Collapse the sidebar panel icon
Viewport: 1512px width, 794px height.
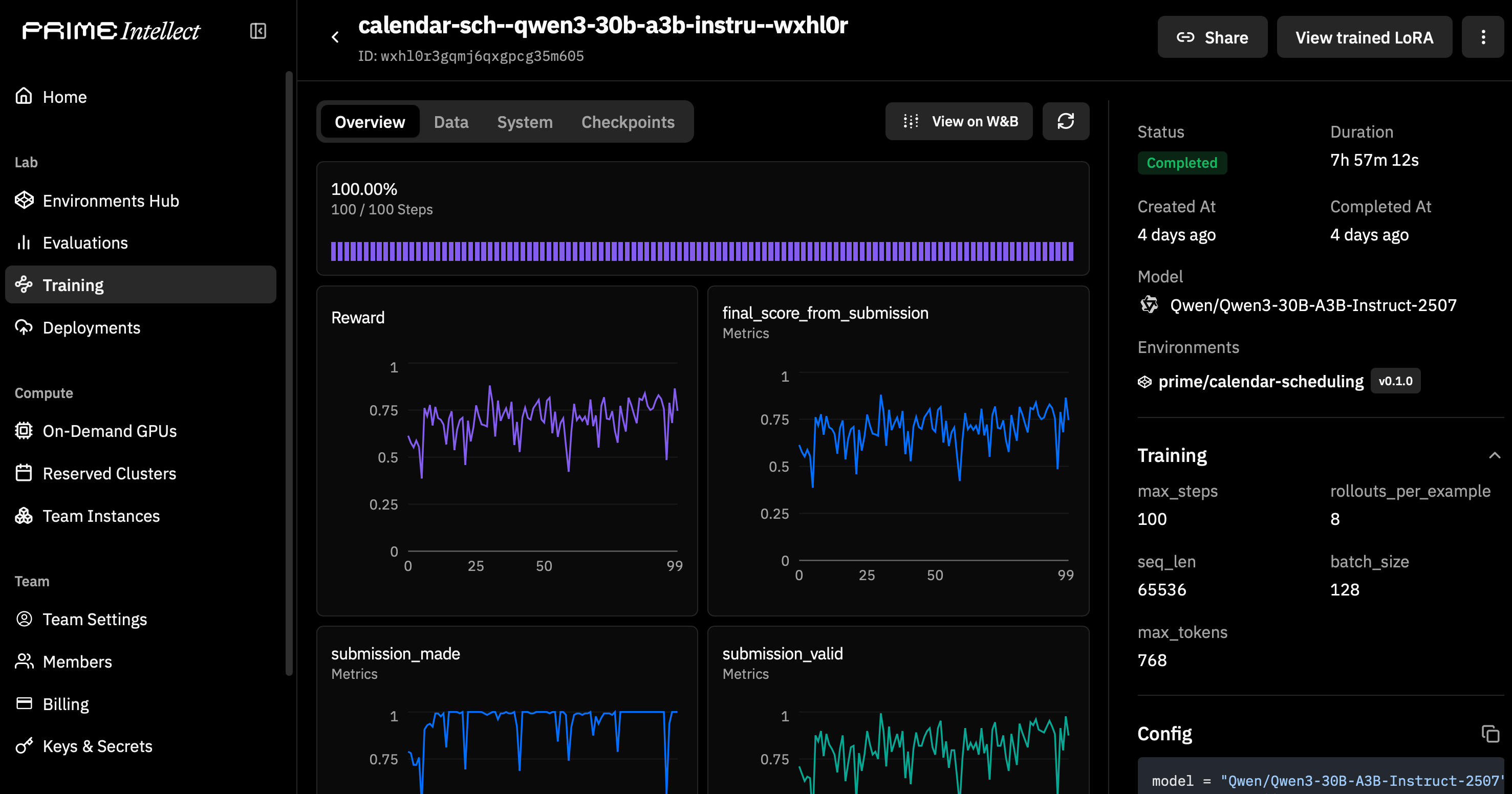click(258, 31)
